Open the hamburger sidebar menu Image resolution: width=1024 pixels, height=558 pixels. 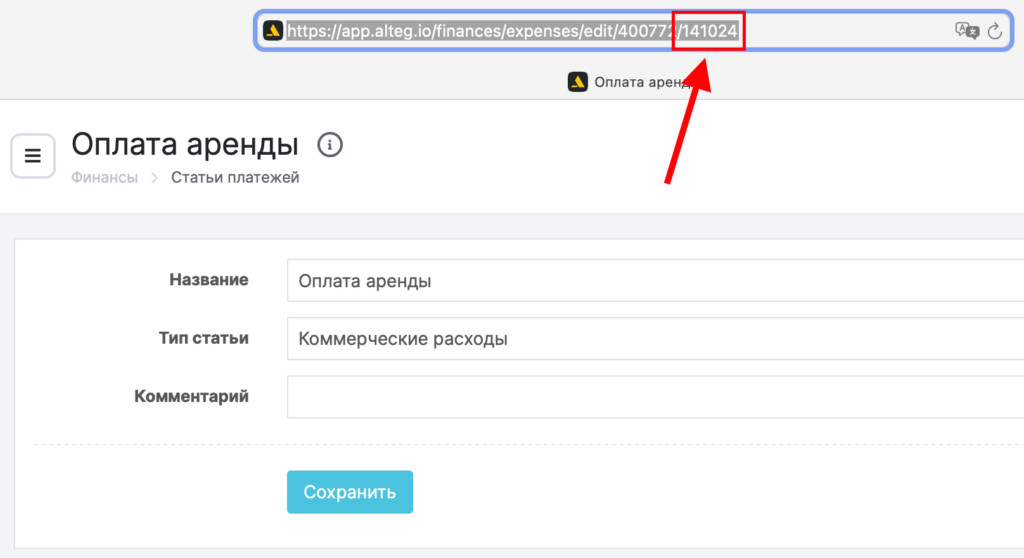32,156
